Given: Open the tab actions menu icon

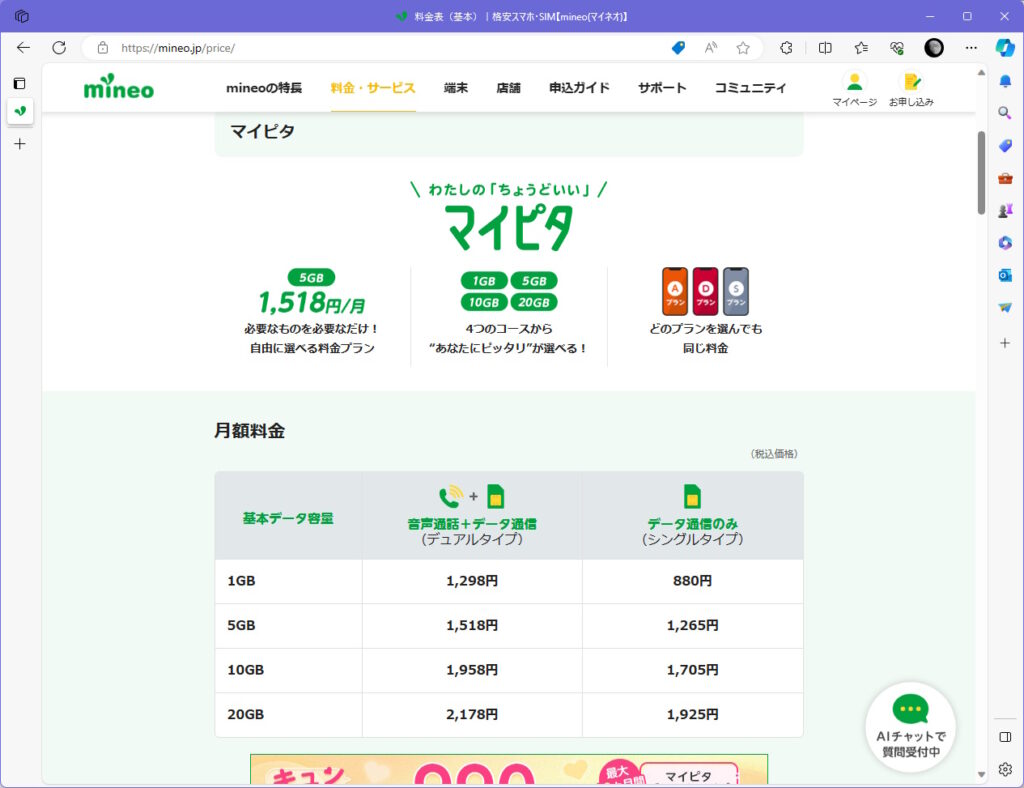Looking at the screenshot, I should [20, 83].
